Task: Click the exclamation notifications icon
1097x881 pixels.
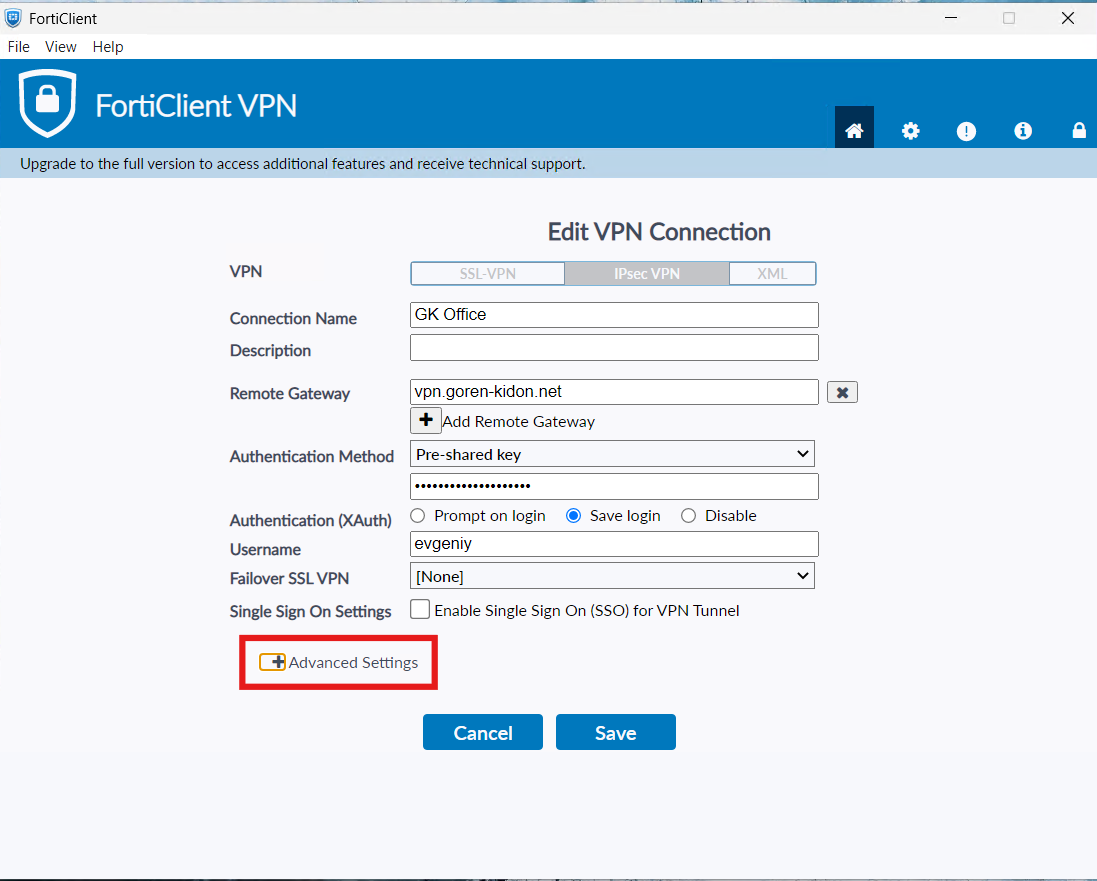Action: coord(966,130)
